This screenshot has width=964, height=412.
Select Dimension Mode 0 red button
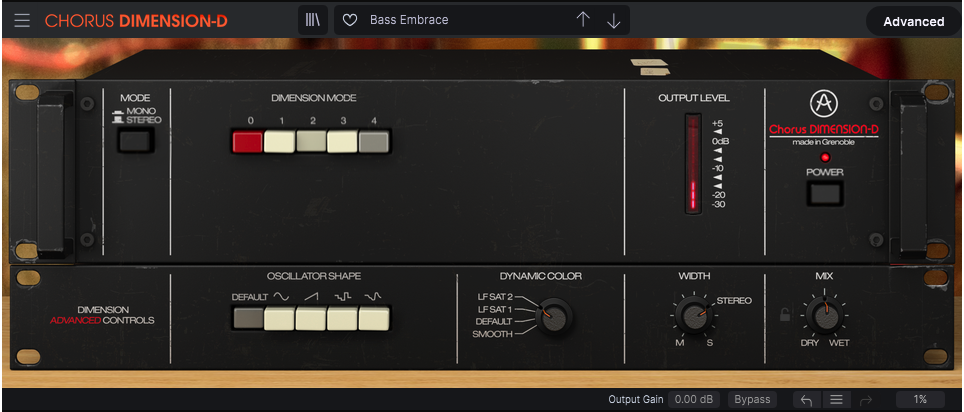(x=247, y=141)
